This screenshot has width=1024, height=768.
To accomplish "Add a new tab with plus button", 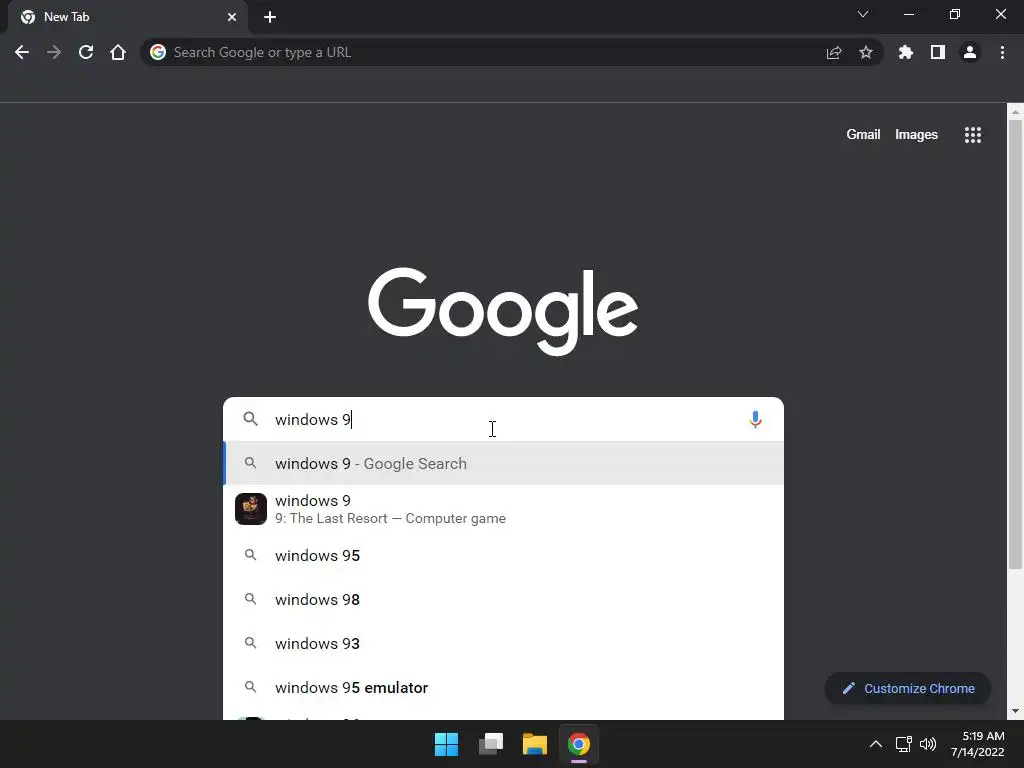I will 270,17.
